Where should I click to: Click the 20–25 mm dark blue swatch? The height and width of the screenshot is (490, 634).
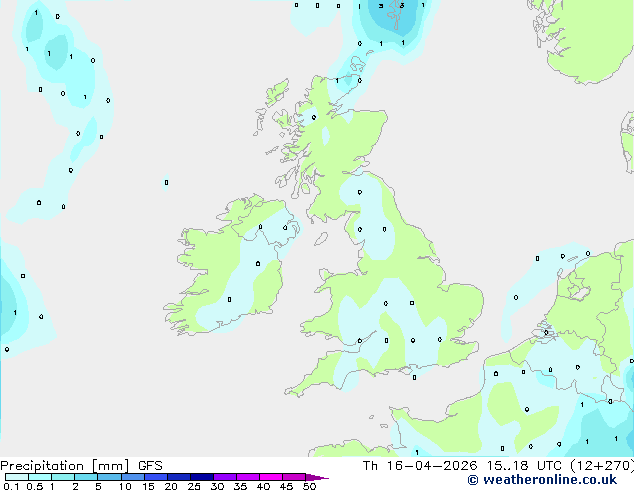click(x=179, y=477)
